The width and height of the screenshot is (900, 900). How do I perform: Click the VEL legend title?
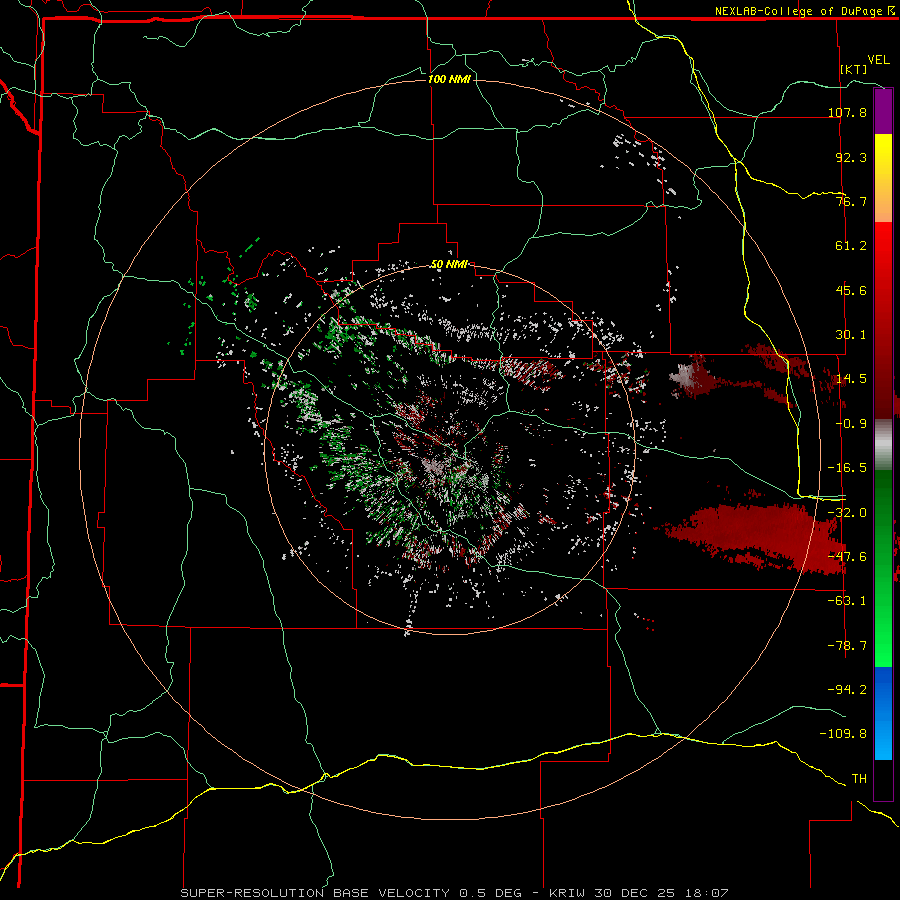click(878, 60)
